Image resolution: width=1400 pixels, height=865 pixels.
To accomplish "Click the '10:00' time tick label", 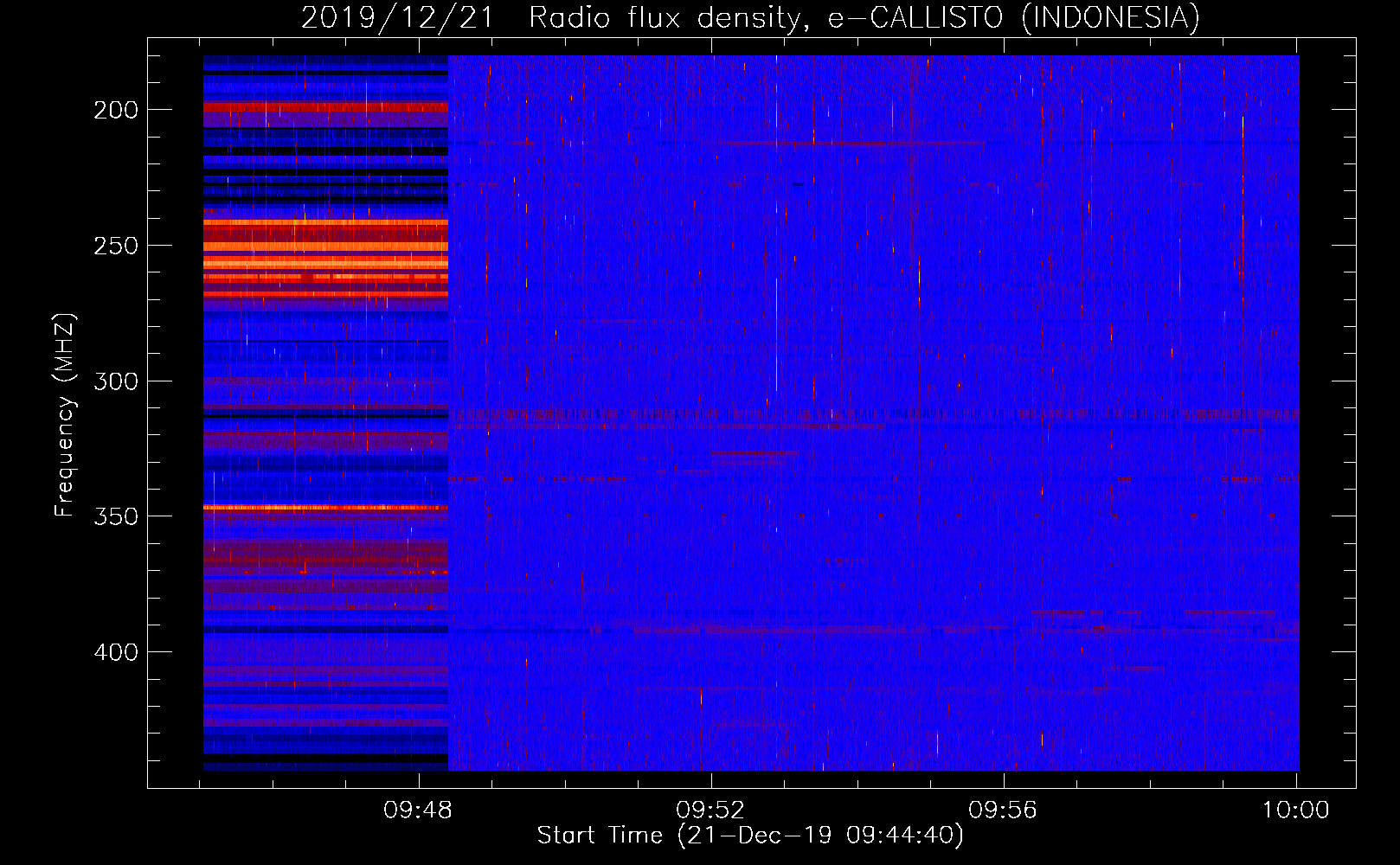I will click(x=1295, y=811).
